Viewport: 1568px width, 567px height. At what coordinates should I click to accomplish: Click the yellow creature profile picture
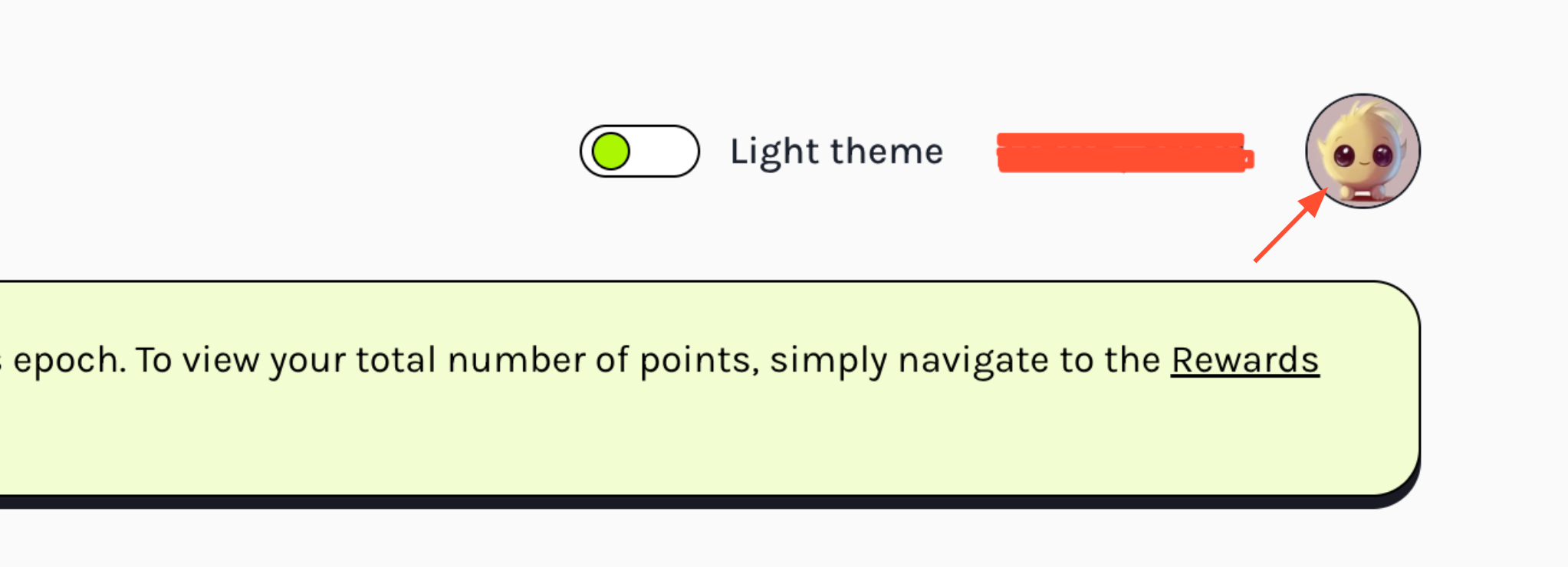point(1363,151)
